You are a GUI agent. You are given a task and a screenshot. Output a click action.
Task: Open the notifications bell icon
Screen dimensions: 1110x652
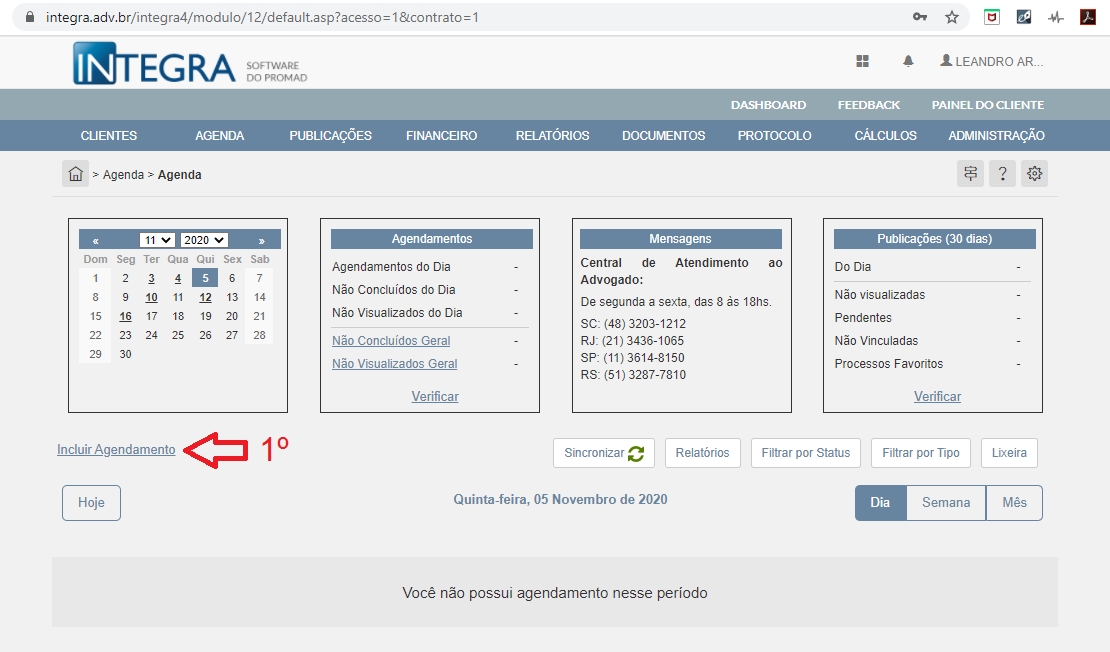click(908, 61)
